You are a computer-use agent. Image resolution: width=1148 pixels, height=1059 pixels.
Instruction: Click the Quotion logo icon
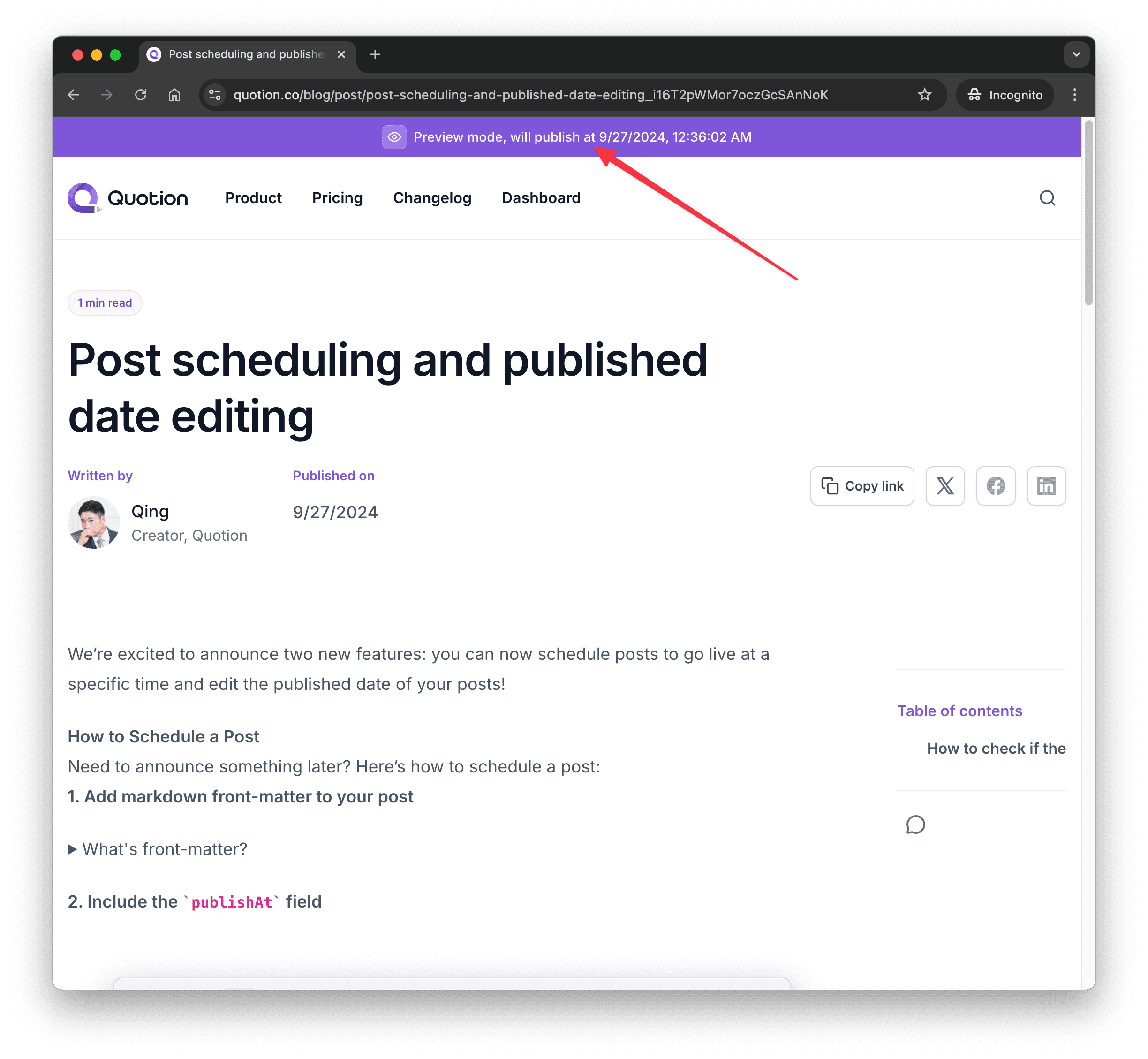pyautogui.click(x=83, y=198)
